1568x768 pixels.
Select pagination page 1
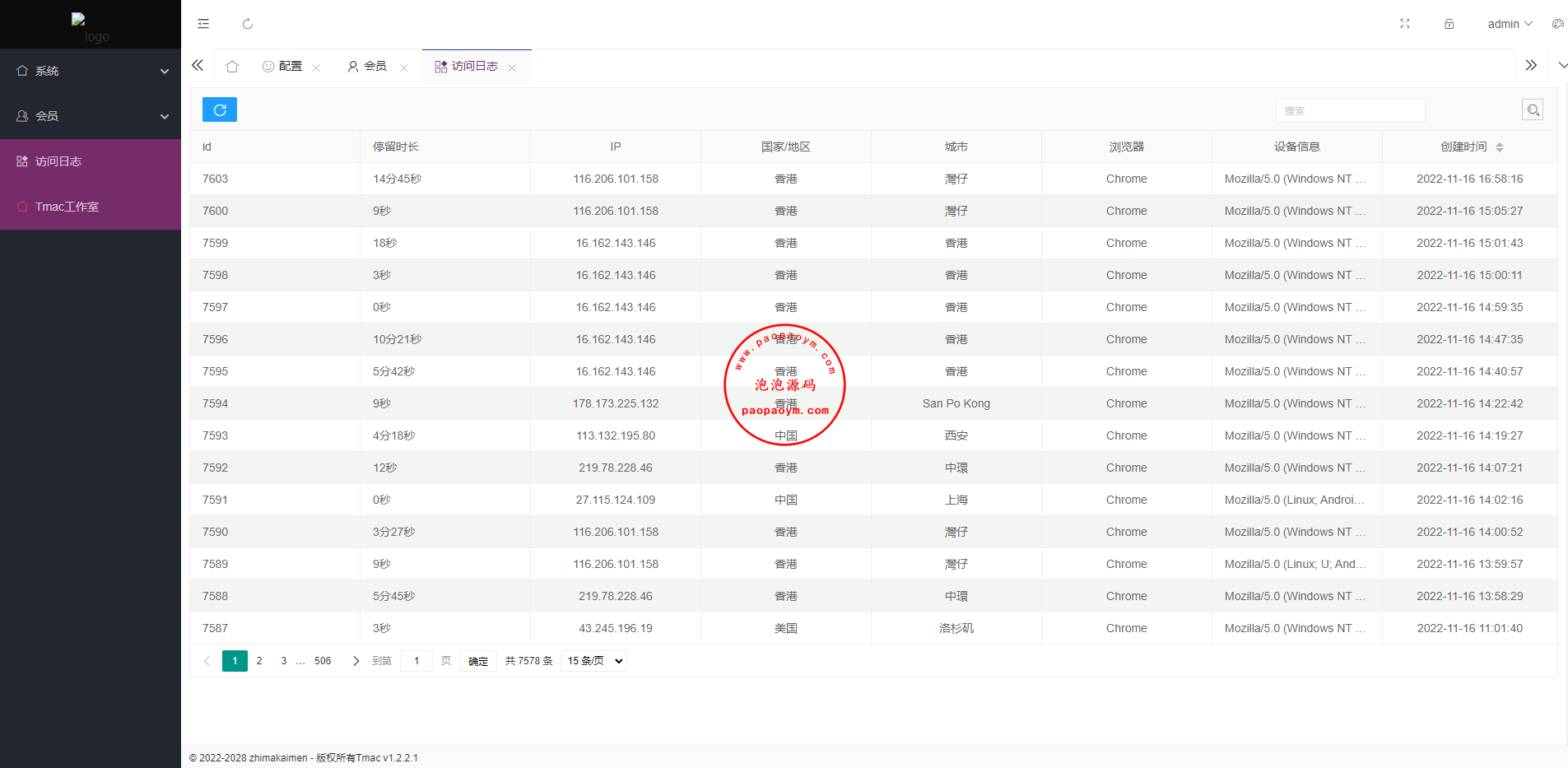[235, 660]
